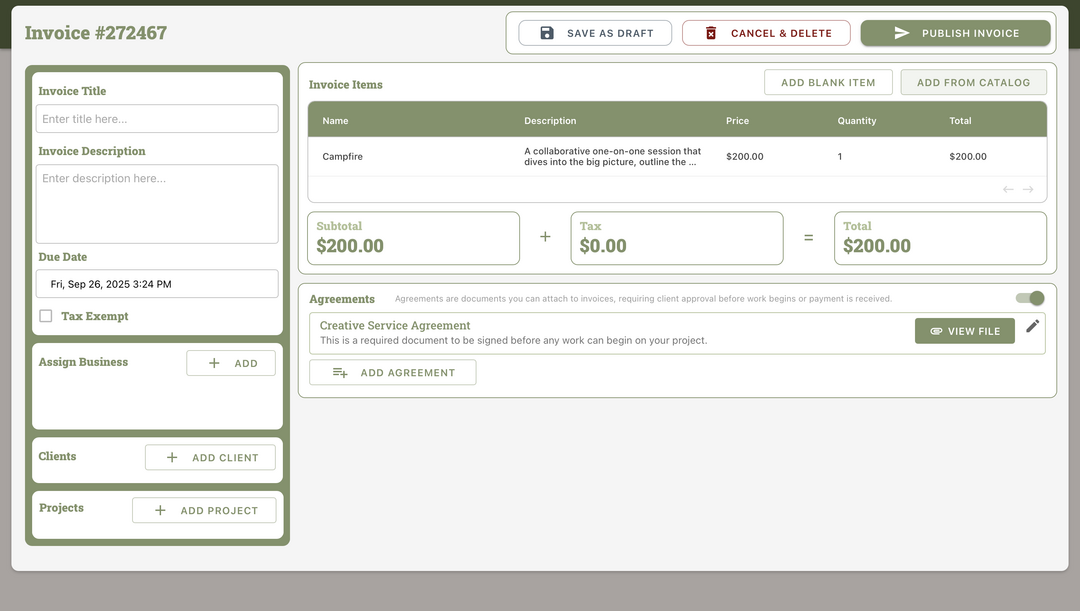Click the Invoice Title input field

157,119
